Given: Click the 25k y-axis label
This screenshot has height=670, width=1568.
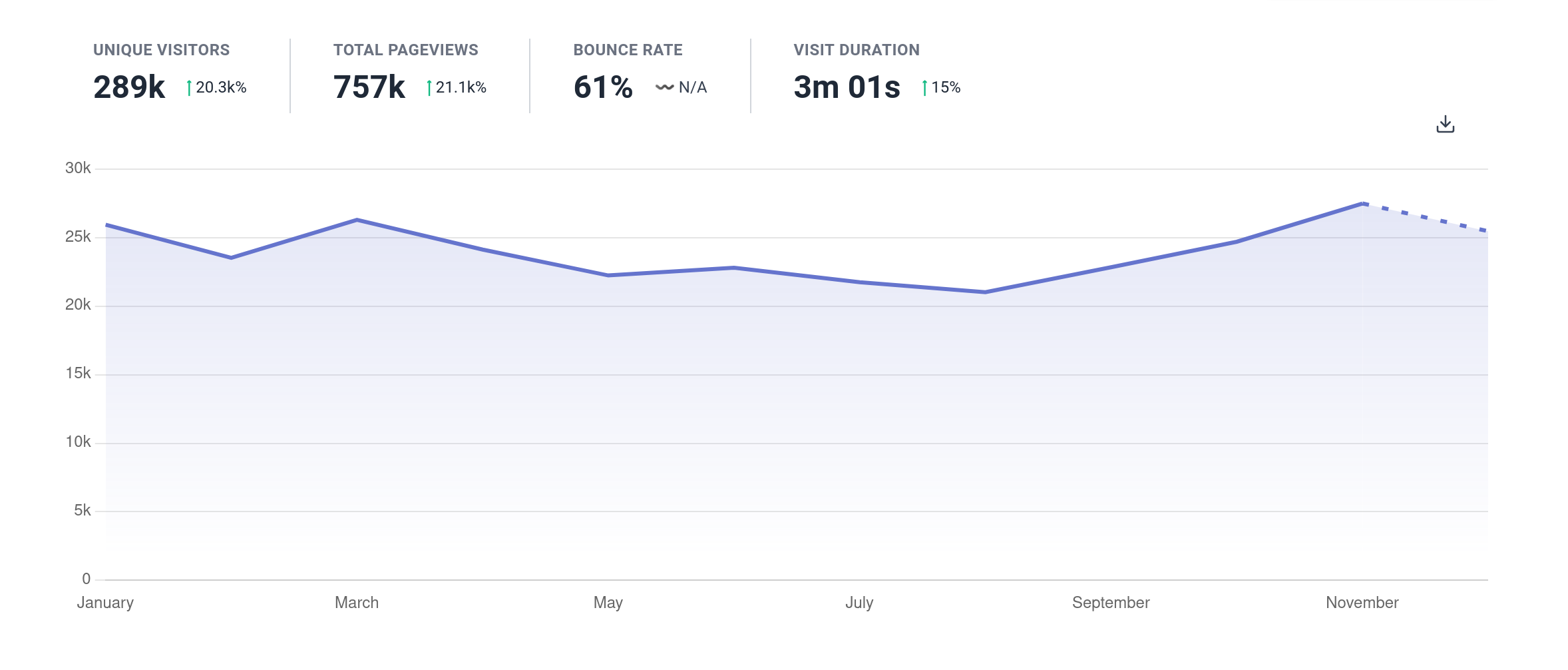Looking at the screenshot, I should coord(78,236).
